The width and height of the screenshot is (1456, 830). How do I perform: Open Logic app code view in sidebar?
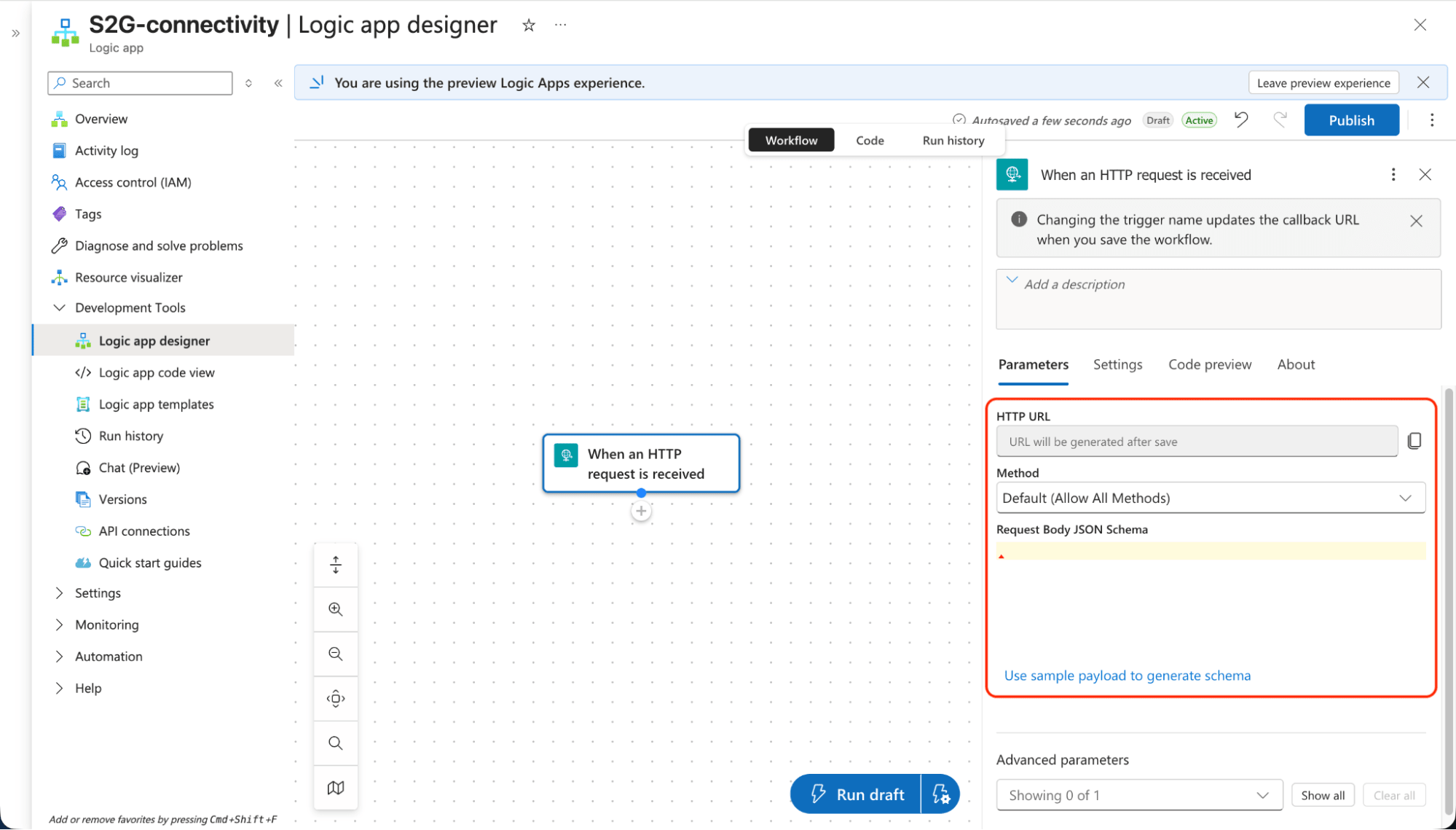[x=156, y=373]
